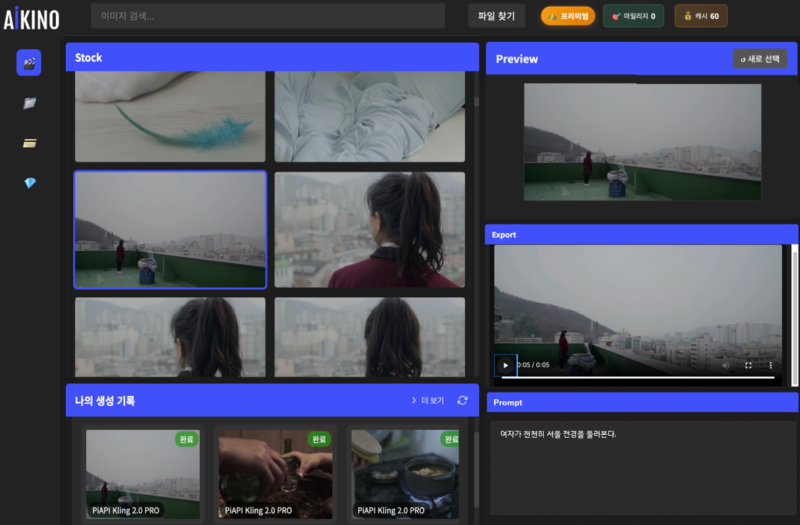Refresh my generation history list
This screenshot has height=525, width=800.
coord(462,401)
